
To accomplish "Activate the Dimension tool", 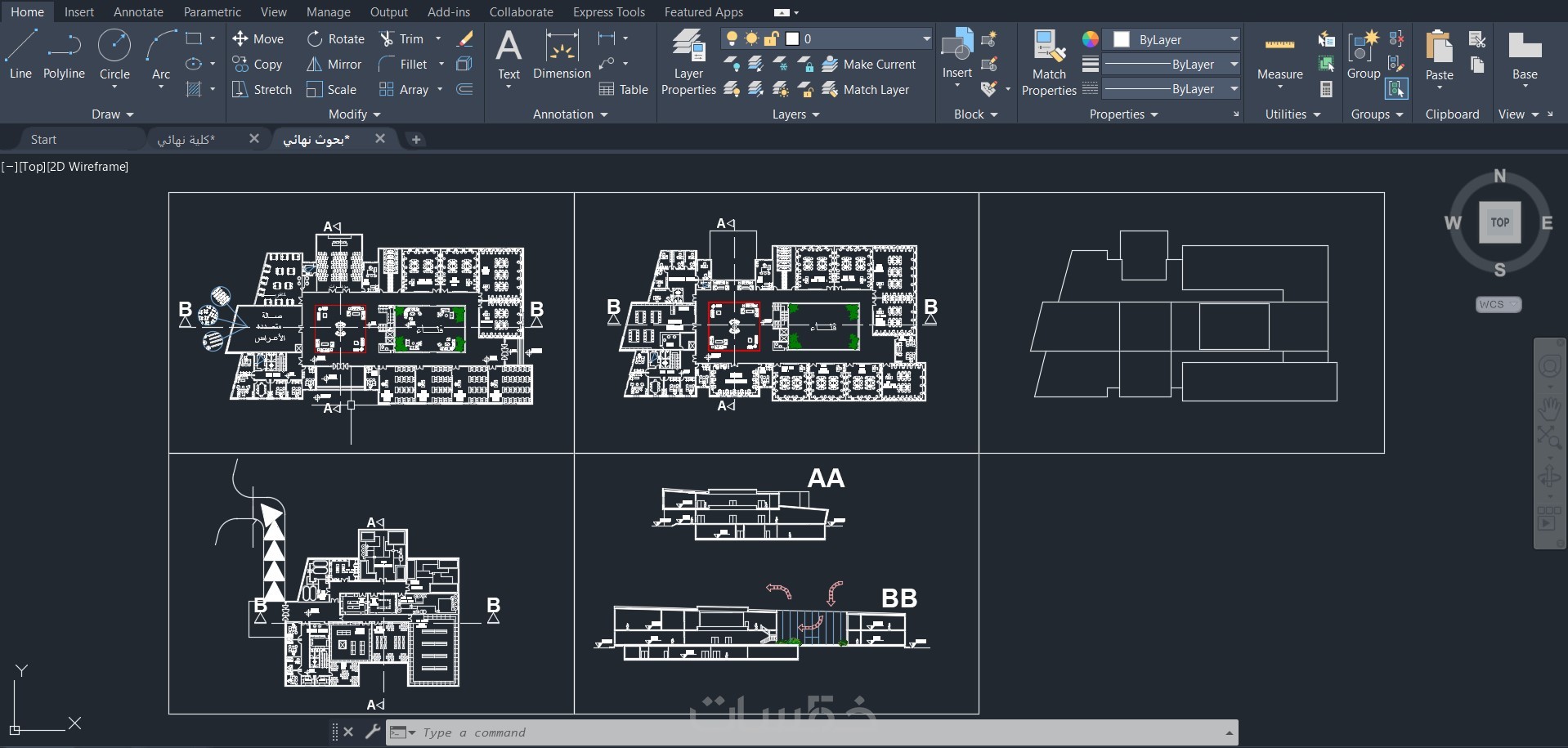I will pos(562,54).
